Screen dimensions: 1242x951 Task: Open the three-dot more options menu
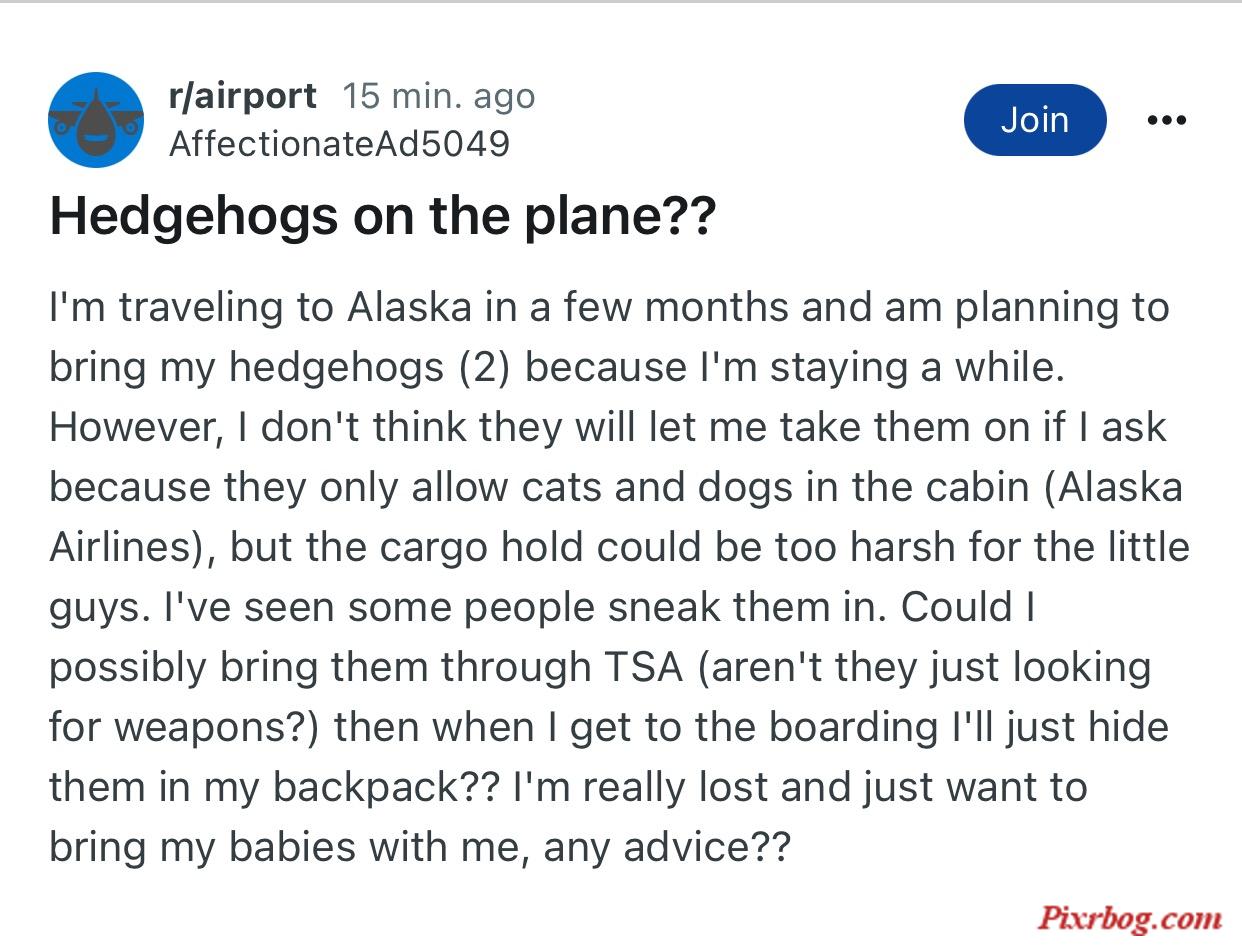pyautogui.click(x=1167, y=120)
